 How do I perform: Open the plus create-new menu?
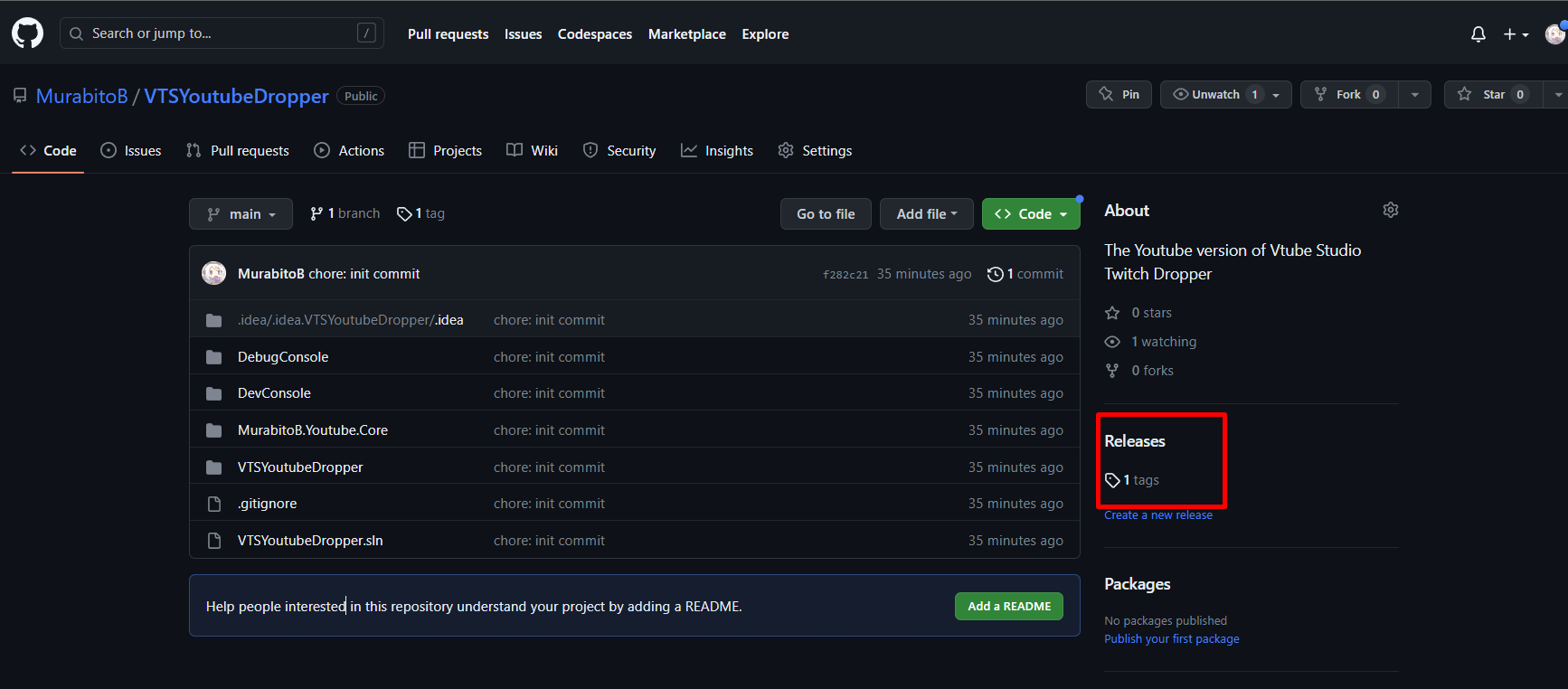click(x=1516, y=34)
